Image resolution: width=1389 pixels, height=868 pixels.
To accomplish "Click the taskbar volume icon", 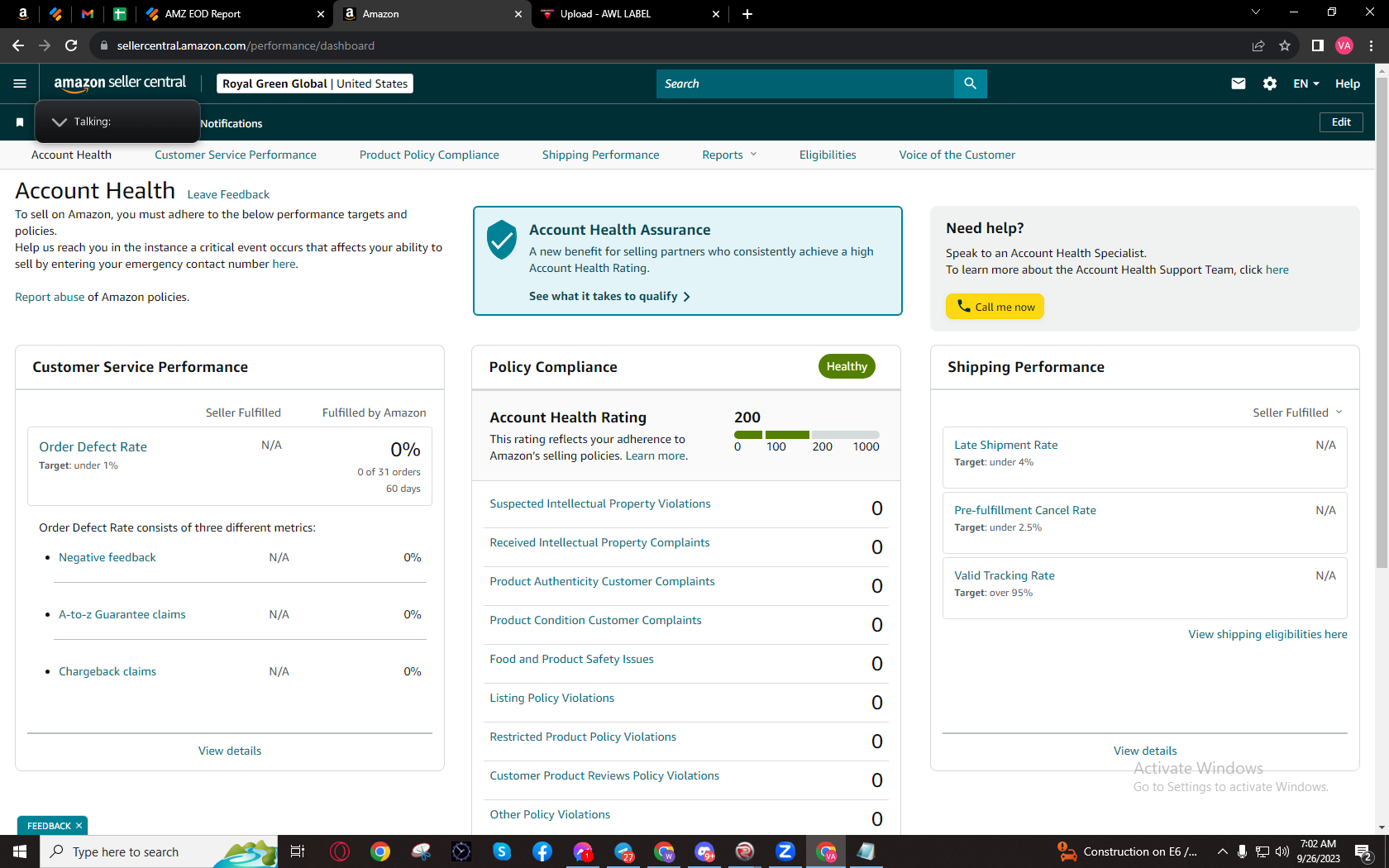I will (x=1282, y=851).
